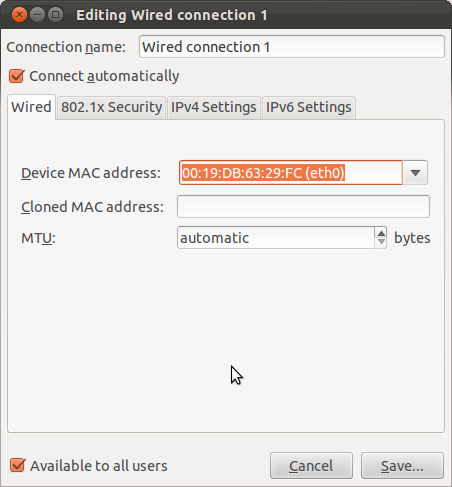Viewport: 452px width, 487px height.
Task: Switch to the 802.1x Security tab
Action: tap(111, 107)
